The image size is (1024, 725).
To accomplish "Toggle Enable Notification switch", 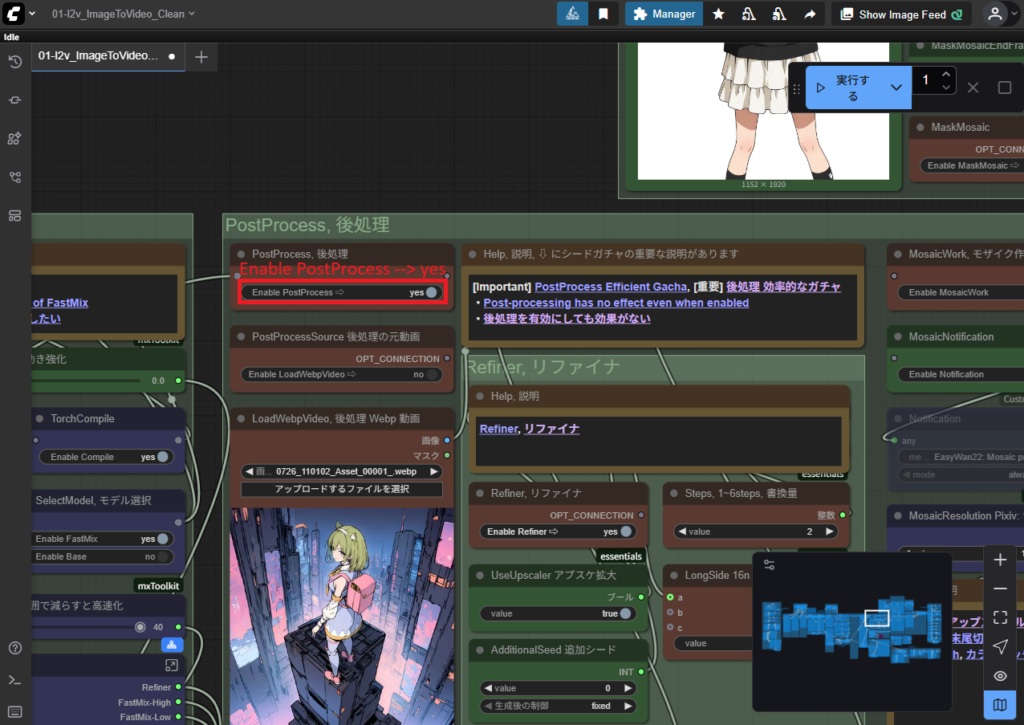I will 961,374.
